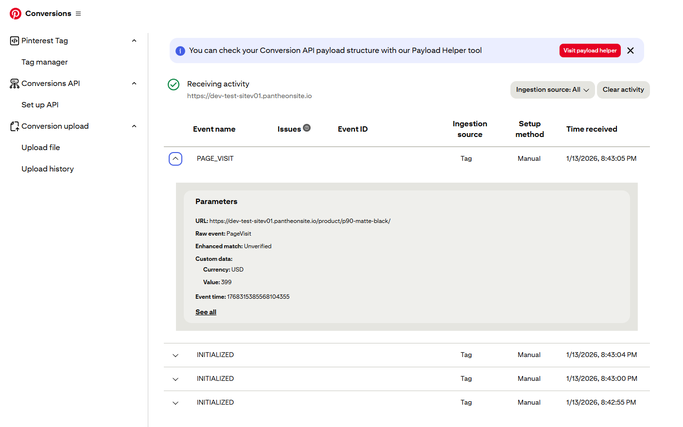683x427 pixels.
Task: Collapse the Pinterest Tag sidebar section
Action: pyautogui.click(x=134, y=41)
